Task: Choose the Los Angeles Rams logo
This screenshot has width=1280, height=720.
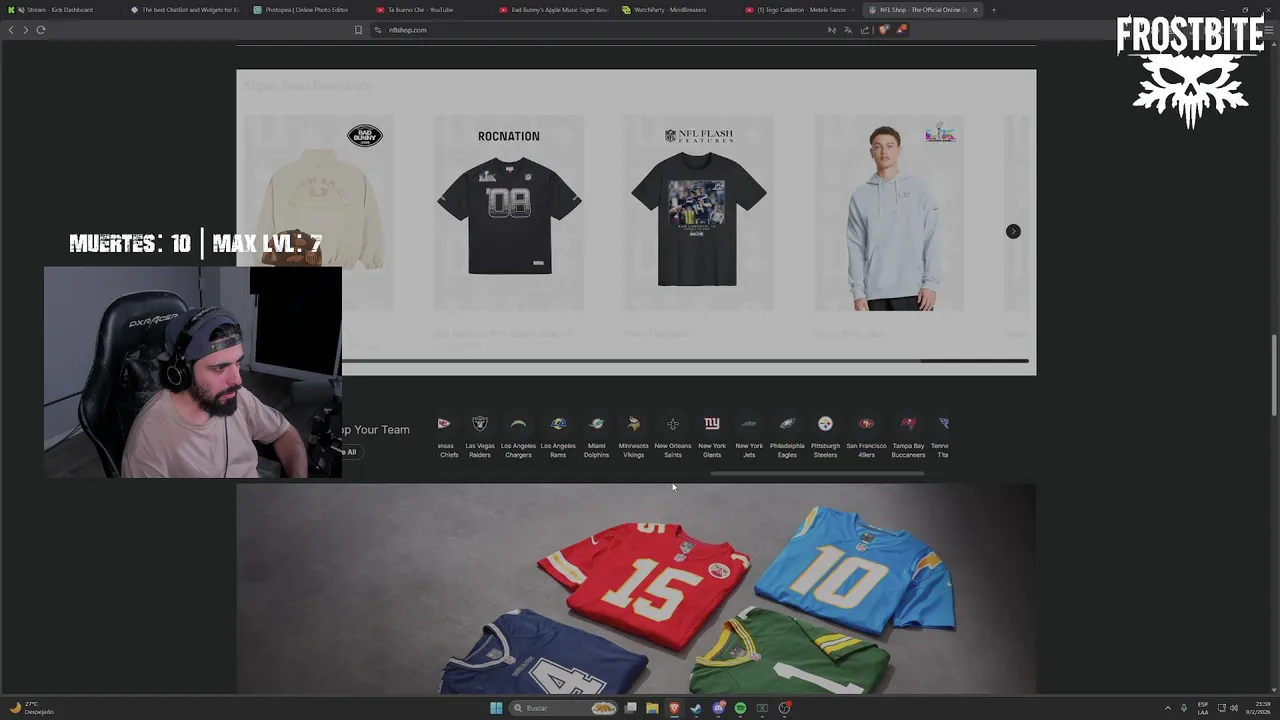Action: tap(558, 424)
